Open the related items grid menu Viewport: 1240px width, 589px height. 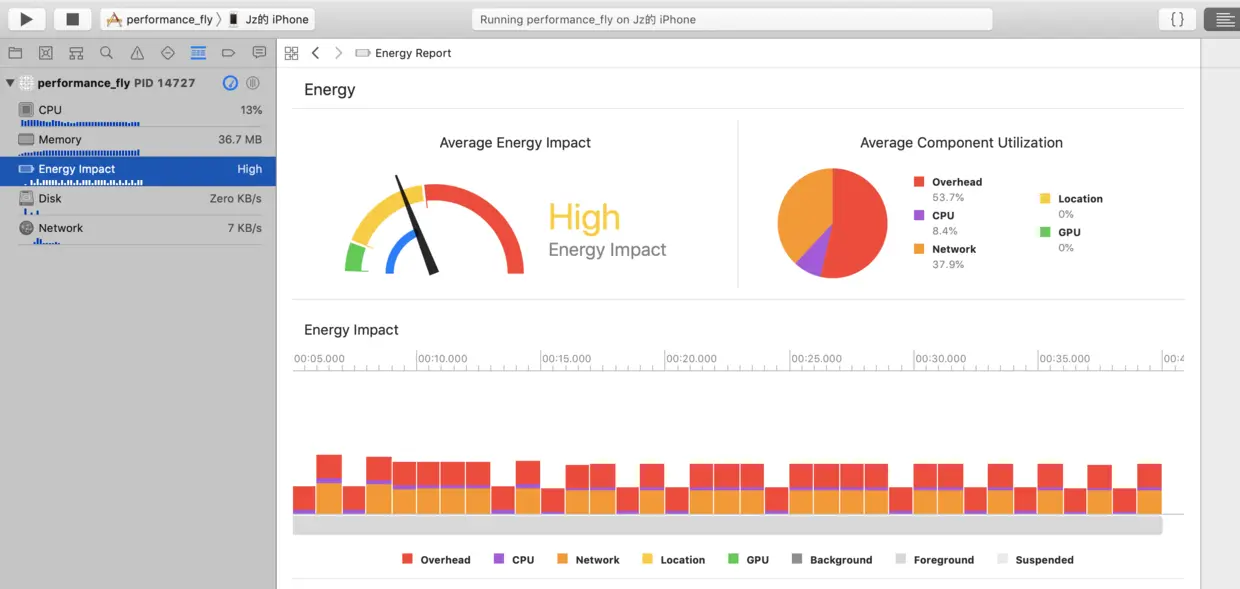click(x=291, y=53)
